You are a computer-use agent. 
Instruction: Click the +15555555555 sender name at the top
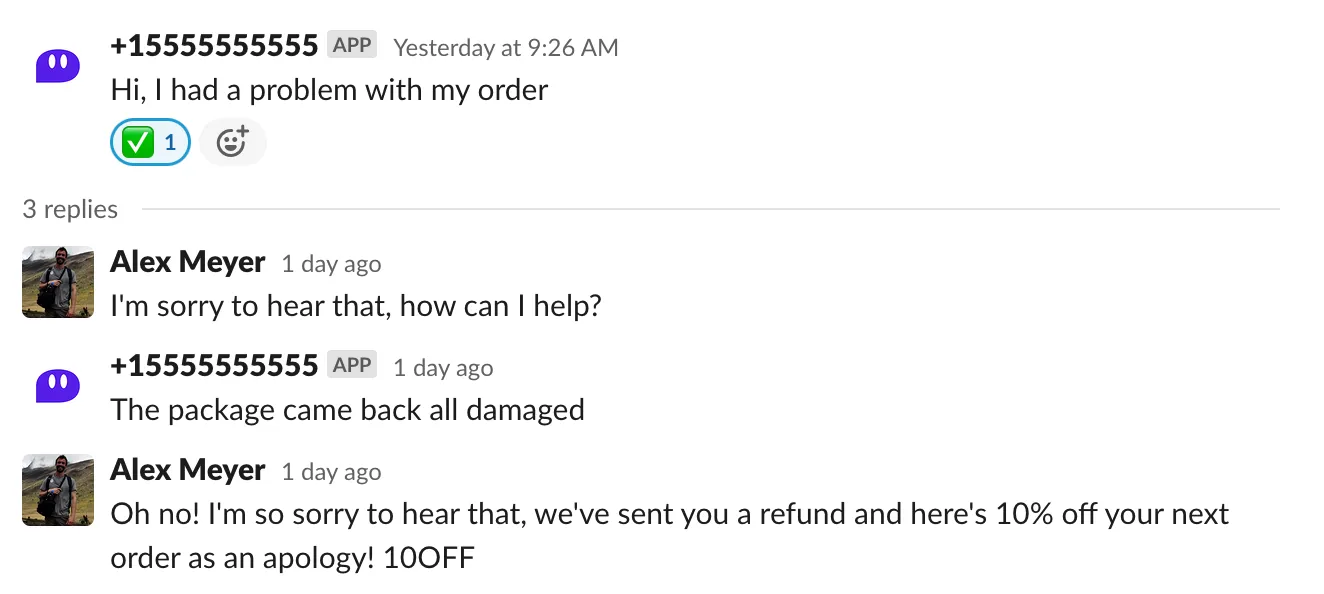pos(213,44)
